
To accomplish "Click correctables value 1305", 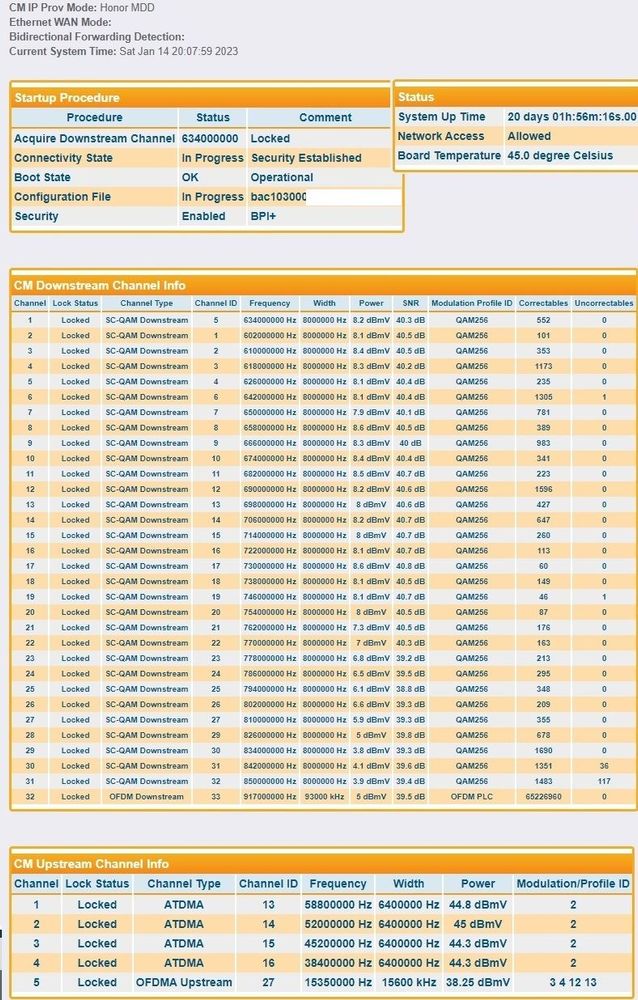I will pos(543,397).
